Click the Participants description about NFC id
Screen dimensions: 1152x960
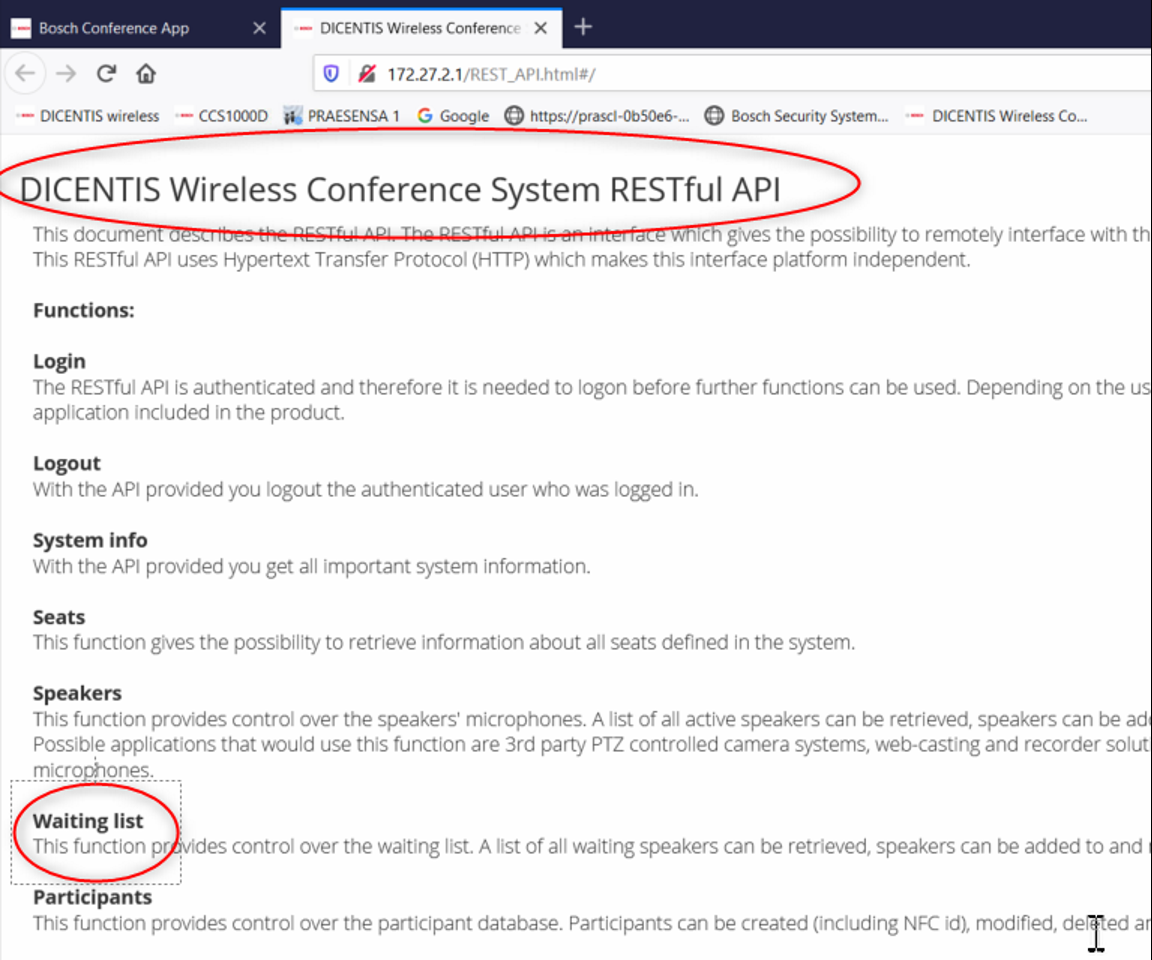point(592,923)
